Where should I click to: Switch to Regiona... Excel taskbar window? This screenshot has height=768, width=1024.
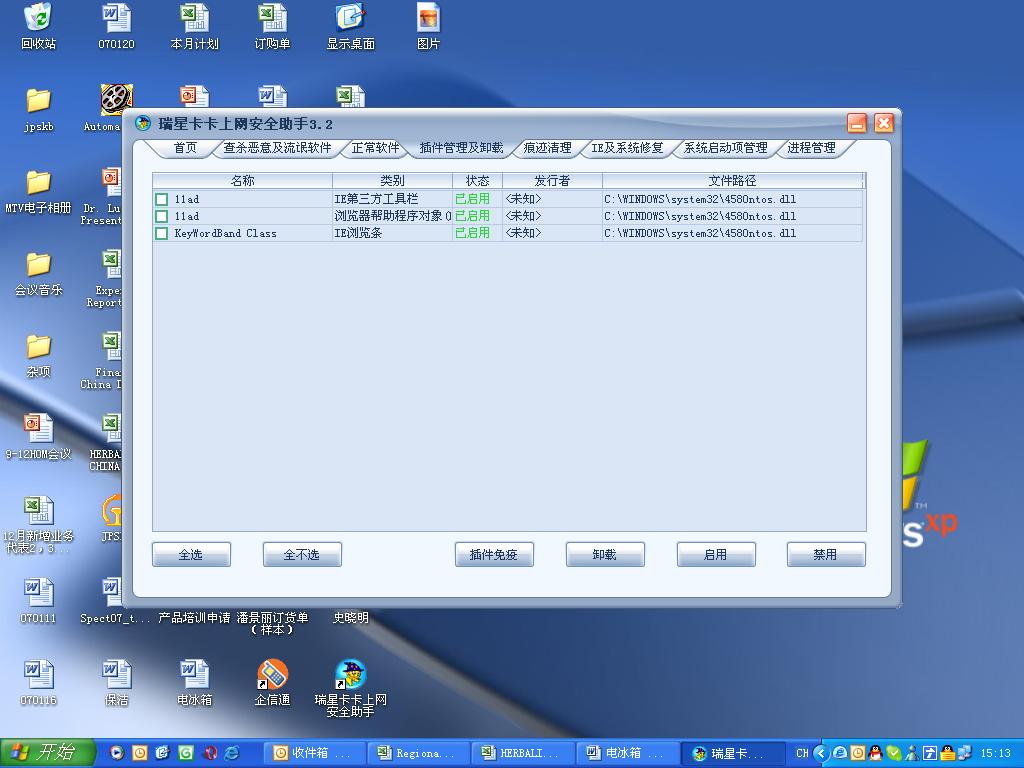coord(419,753)
